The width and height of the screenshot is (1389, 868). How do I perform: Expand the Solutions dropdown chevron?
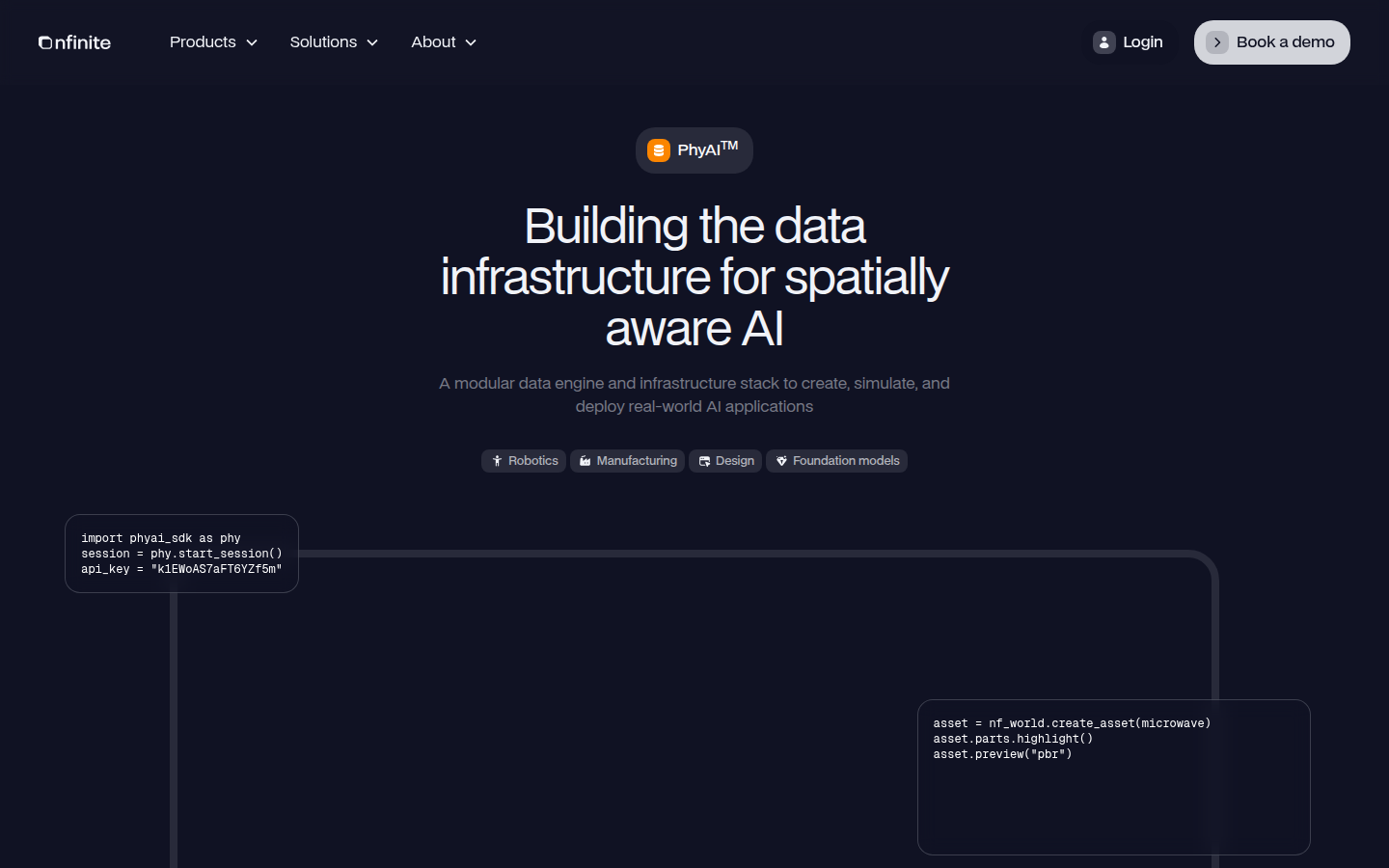pyautogui.click(x=372, y=42)
